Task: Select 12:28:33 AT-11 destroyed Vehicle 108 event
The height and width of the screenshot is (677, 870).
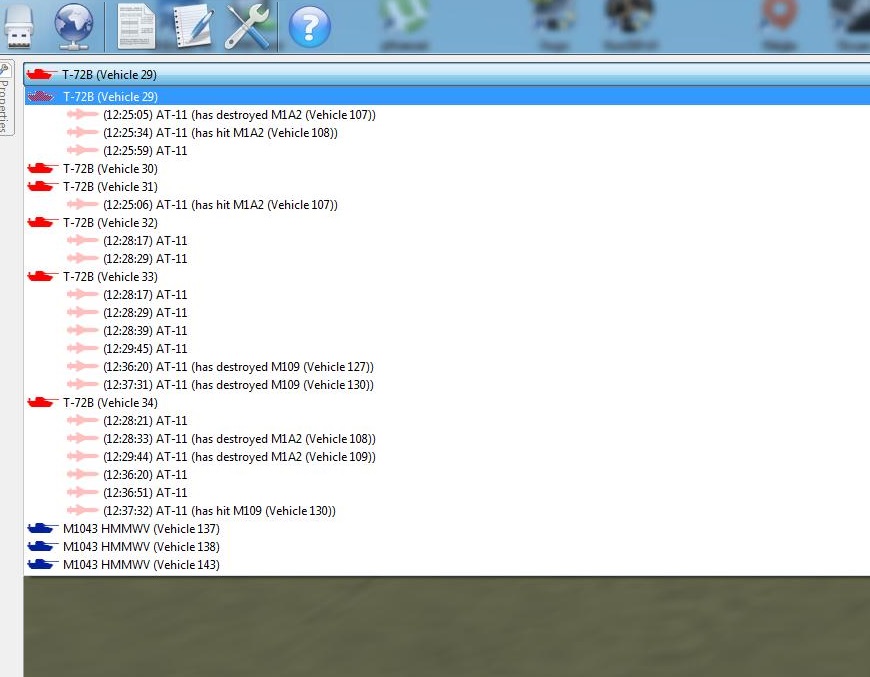Action: 239,438
